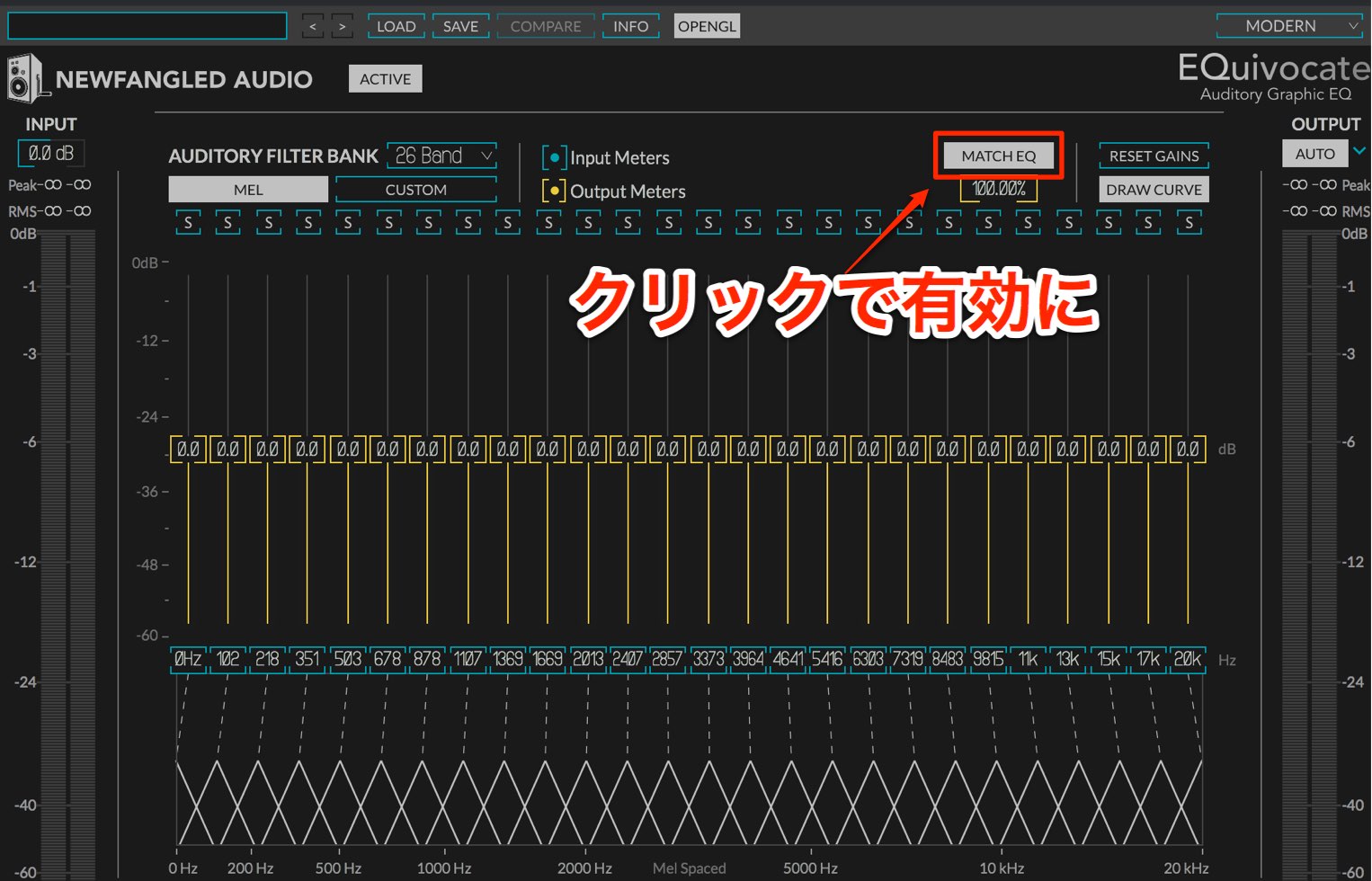Solo the 20k band S button
1372x881 pixels.
(x=1189, y=223)
